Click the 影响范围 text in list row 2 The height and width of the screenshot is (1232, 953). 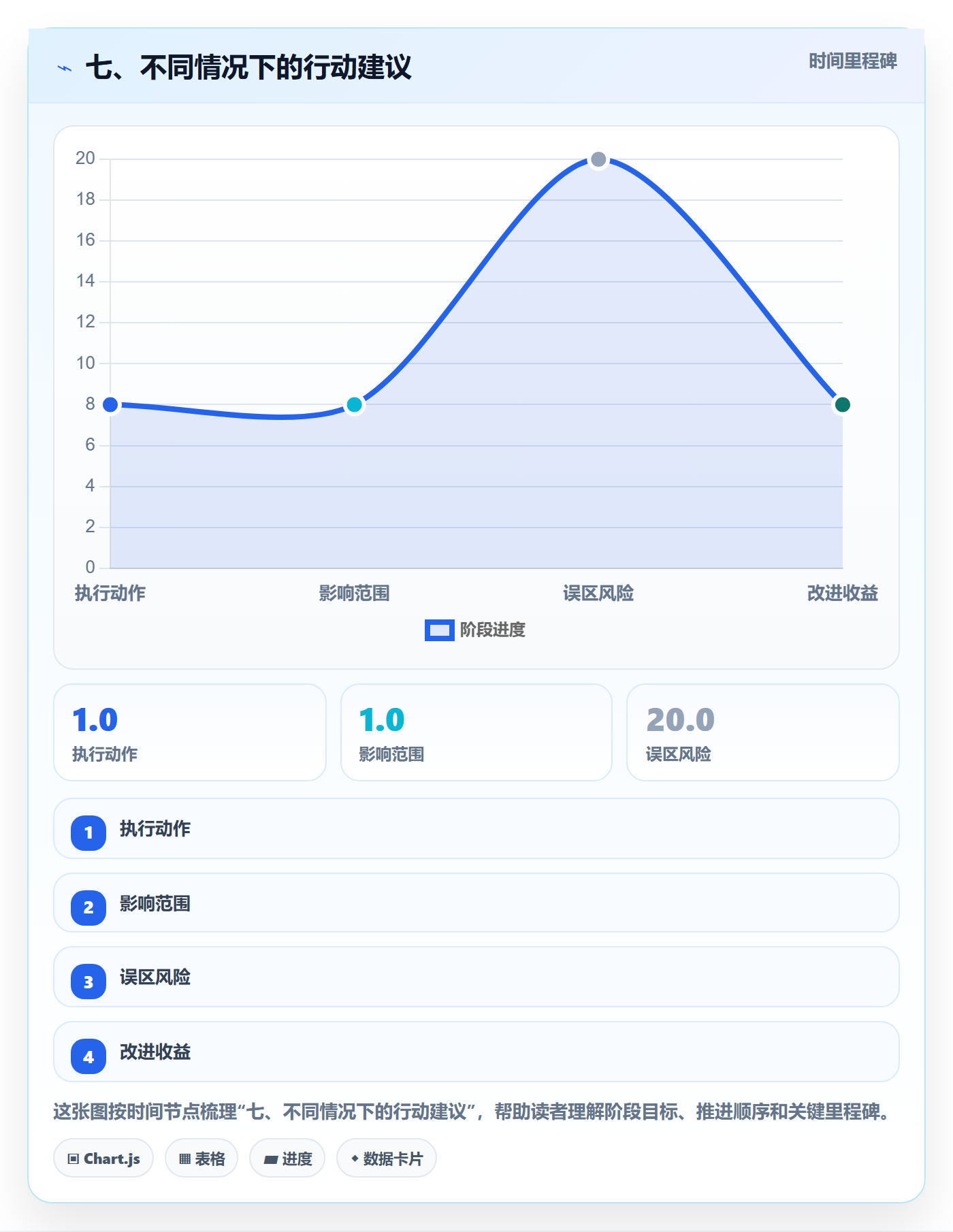point(155,904)
